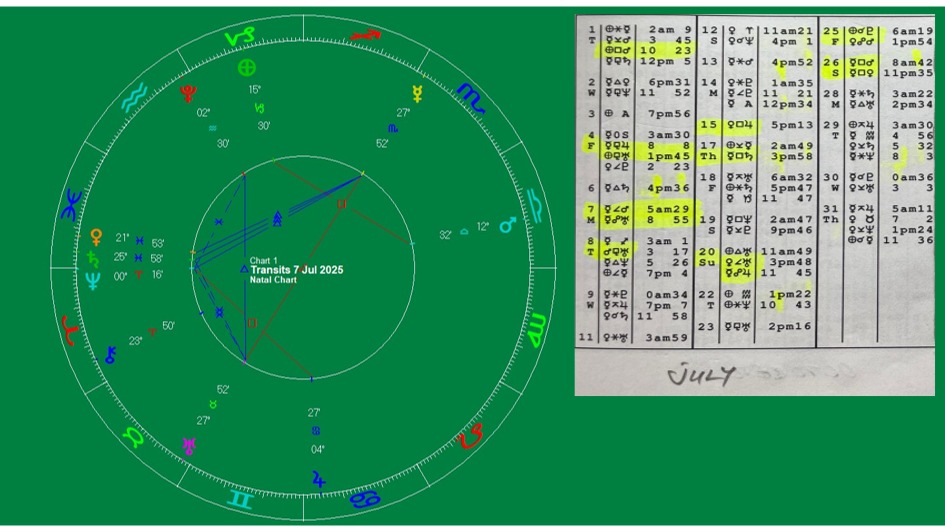Click the 'Chart 1' label
The height and width of the screenshot is (532, 945).
pyautogui.click(x=263, y=261)
